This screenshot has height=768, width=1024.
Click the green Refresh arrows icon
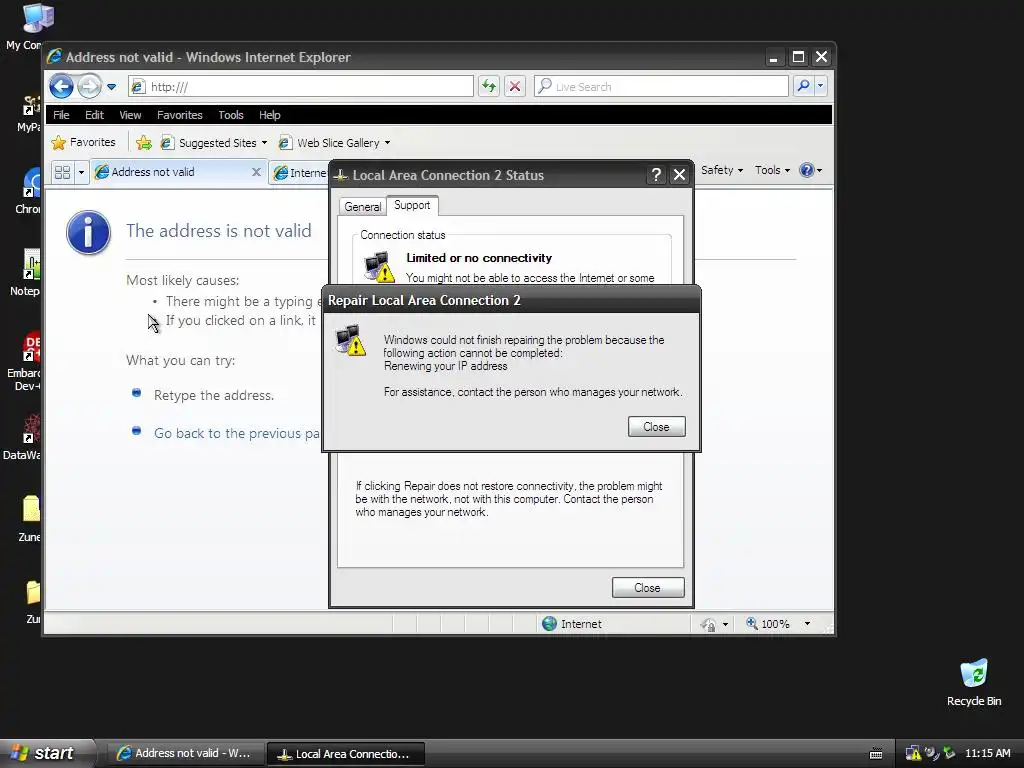tap(488, 86)
